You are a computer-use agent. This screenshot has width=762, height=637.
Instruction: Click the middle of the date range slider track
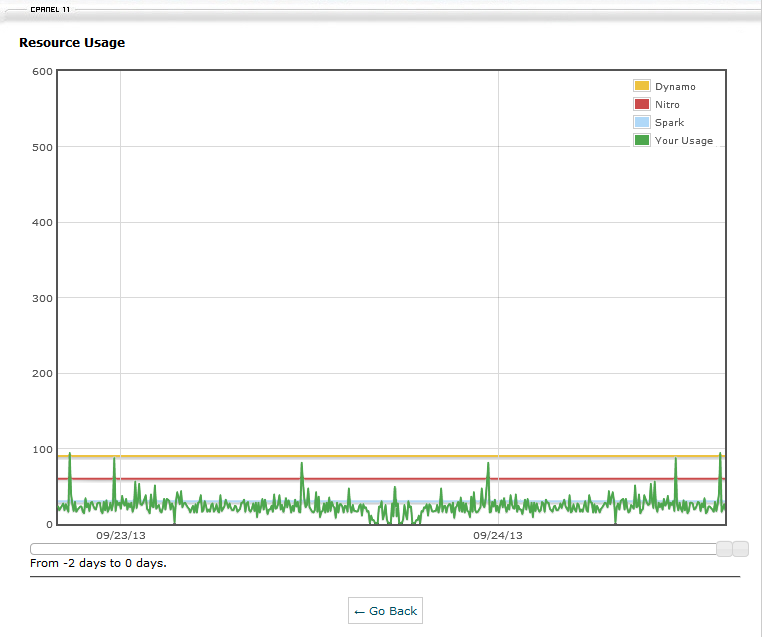373,549
